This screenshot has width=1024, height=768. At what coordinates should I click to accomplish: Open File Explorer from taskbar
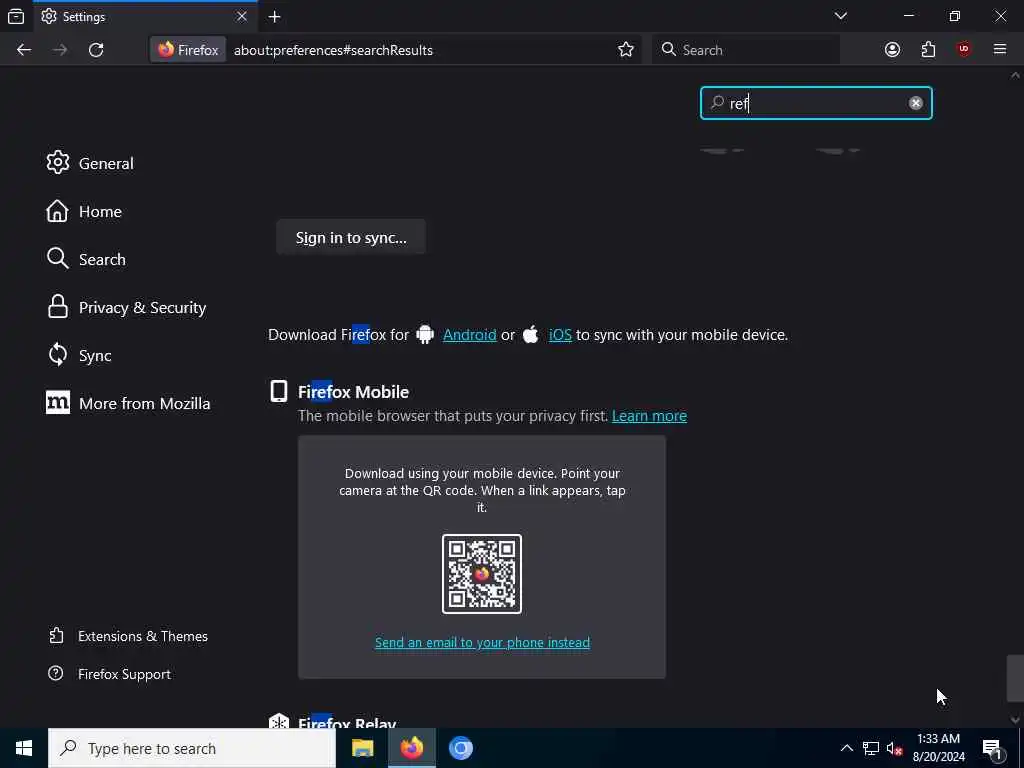point(362,748)
